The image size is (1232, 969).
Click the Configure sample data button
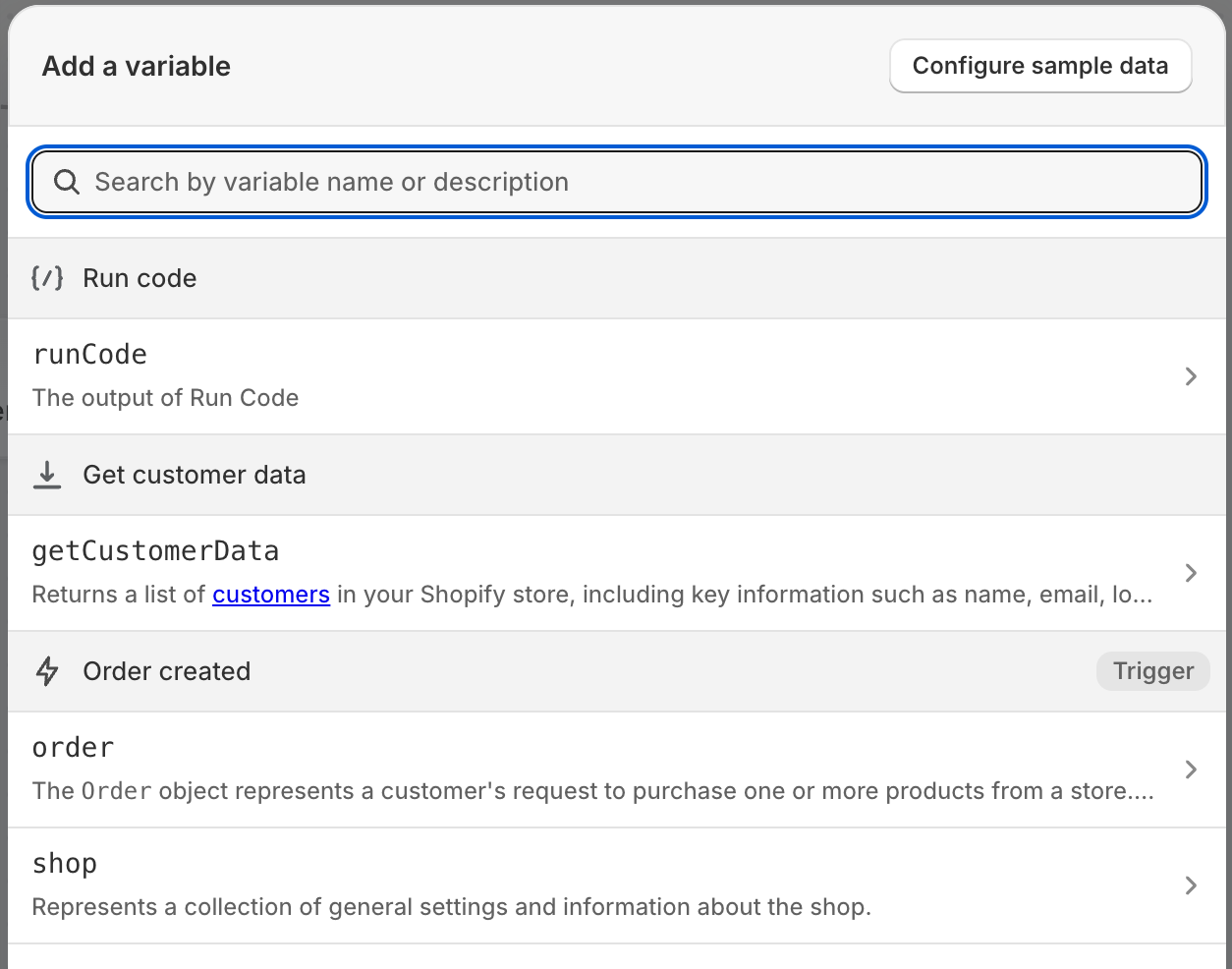point(1040,66)
